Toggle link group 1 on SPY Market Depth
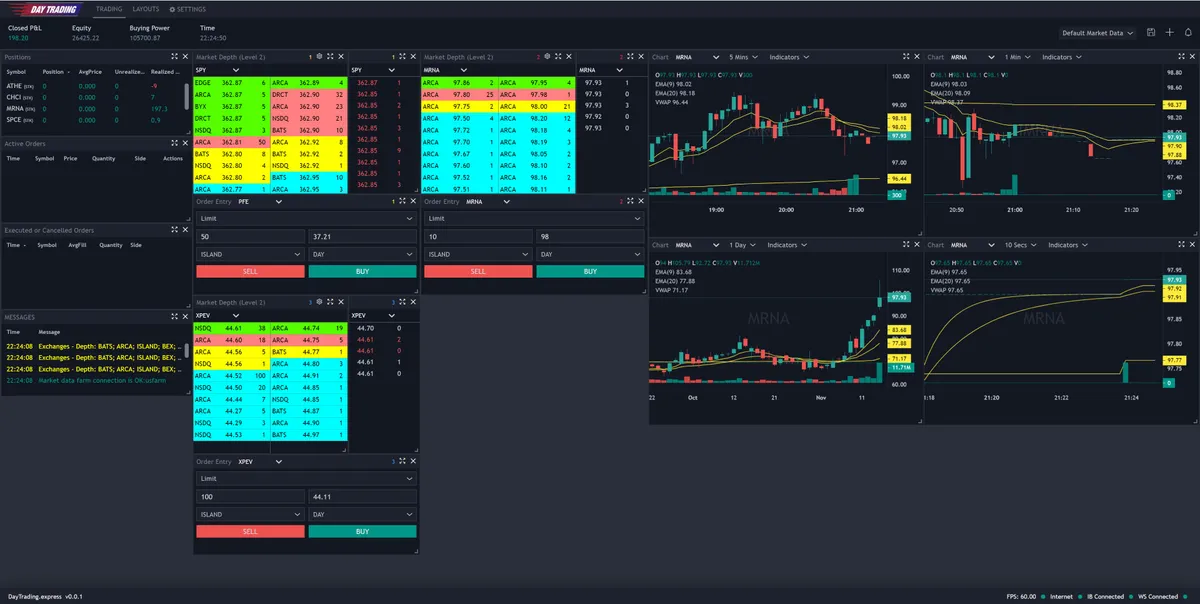This screenshot has height=604, width=1200. 309,56
